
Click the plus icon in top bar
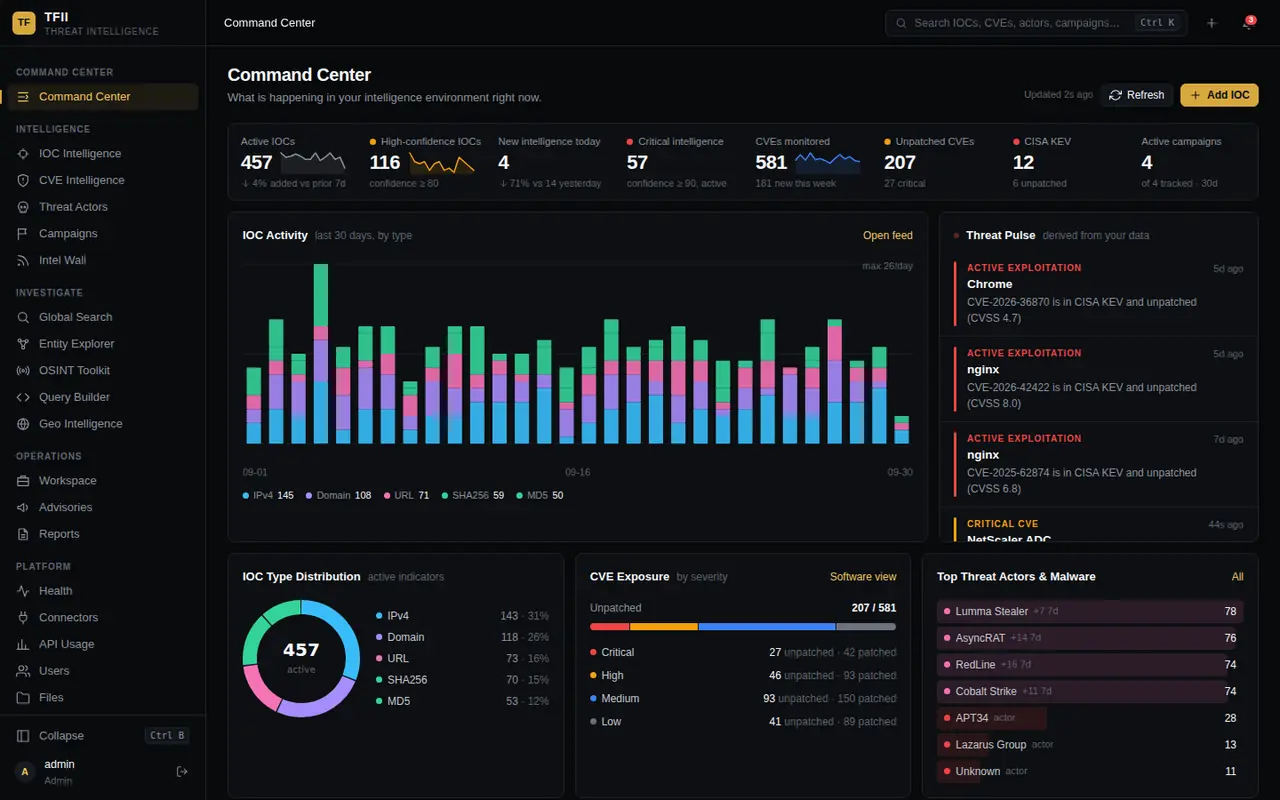tap(1211, 23)
